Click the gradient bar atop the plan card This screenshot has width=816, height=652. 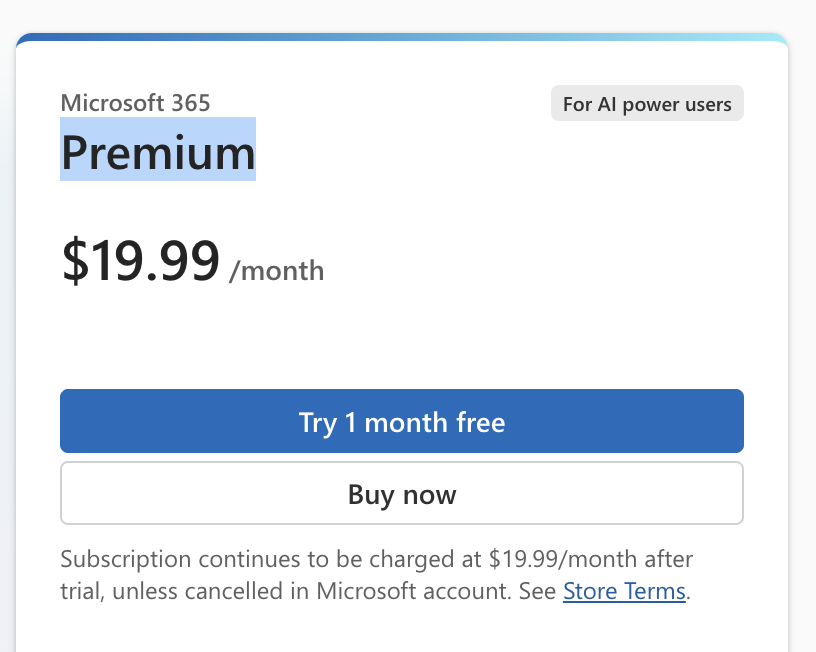(x=401, y=38)
